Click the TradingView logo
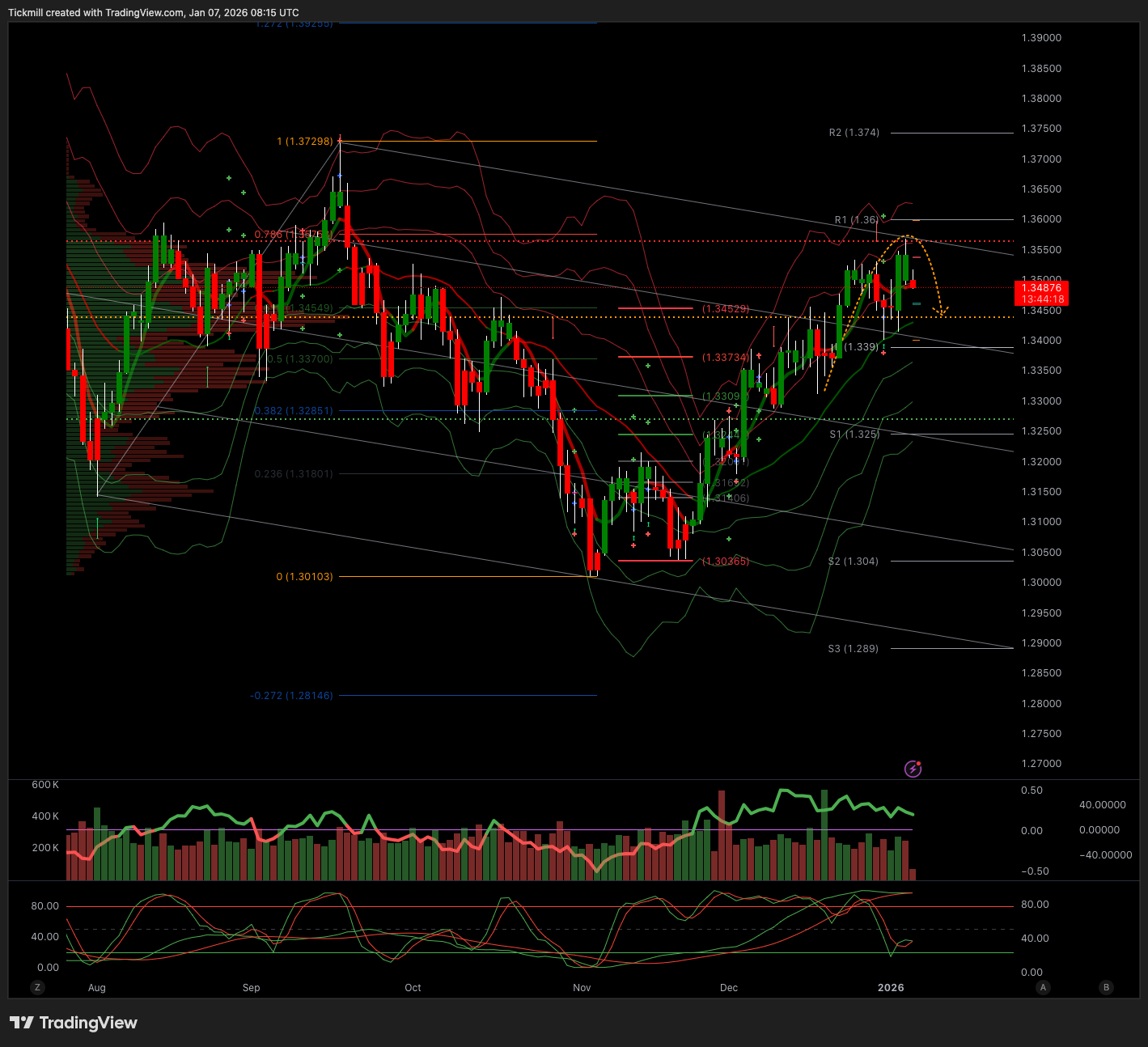This screenshot has width=1148, height=1047. pyautogui.click(x=74, y=1023)
